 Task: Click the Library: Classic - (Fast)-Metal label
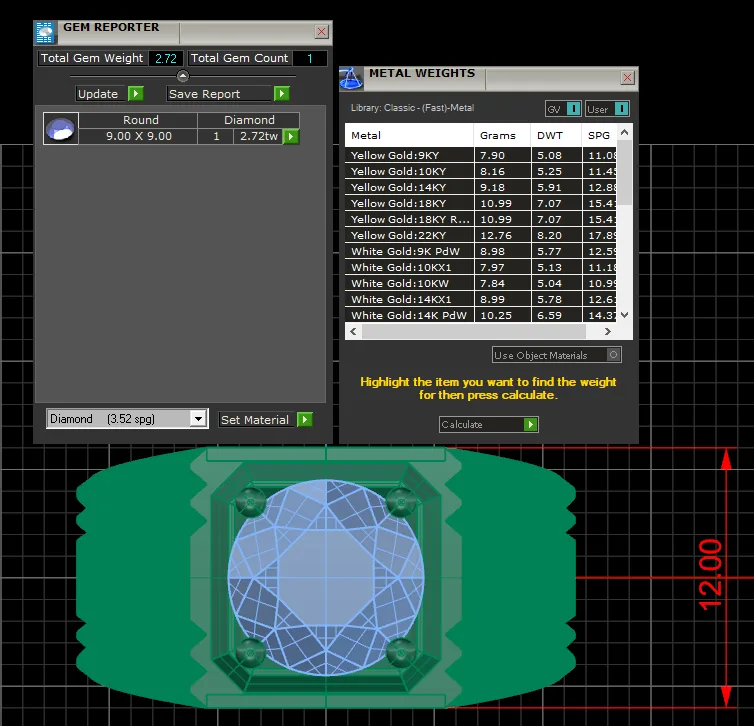pos(412,108)
